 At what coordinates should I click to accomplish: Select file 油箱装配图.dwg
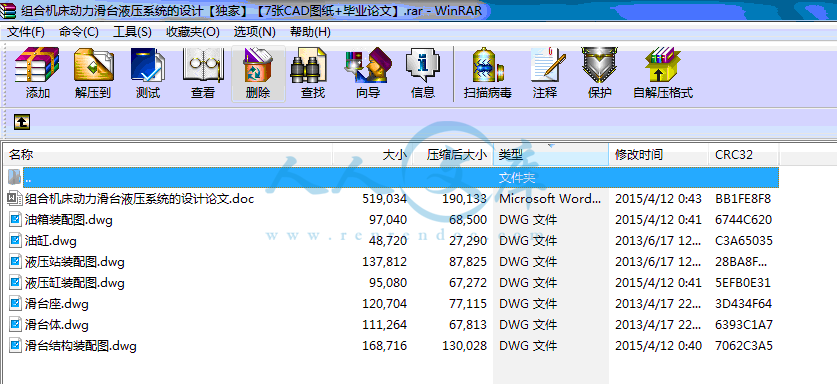tap(69, 220)
